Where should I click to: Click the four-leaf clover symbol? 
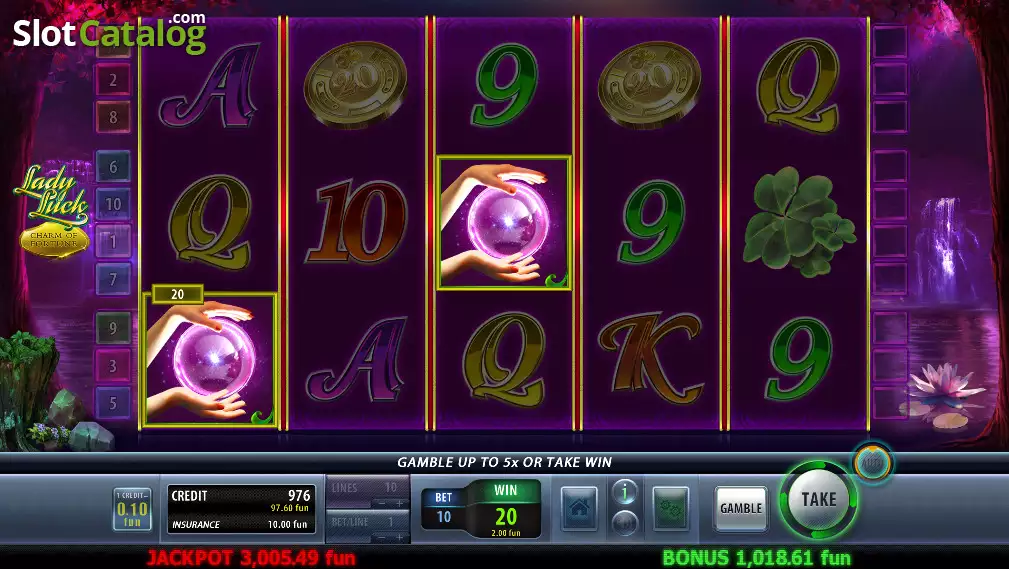tap(799, 221)
